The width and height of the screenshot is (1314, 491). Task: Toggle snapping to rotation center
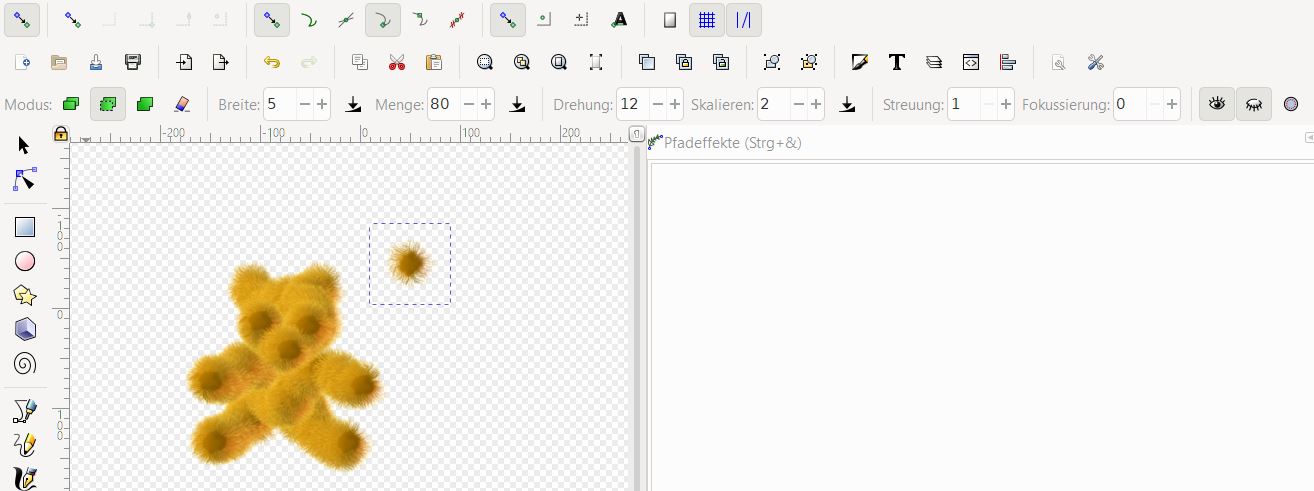point(582,19)
